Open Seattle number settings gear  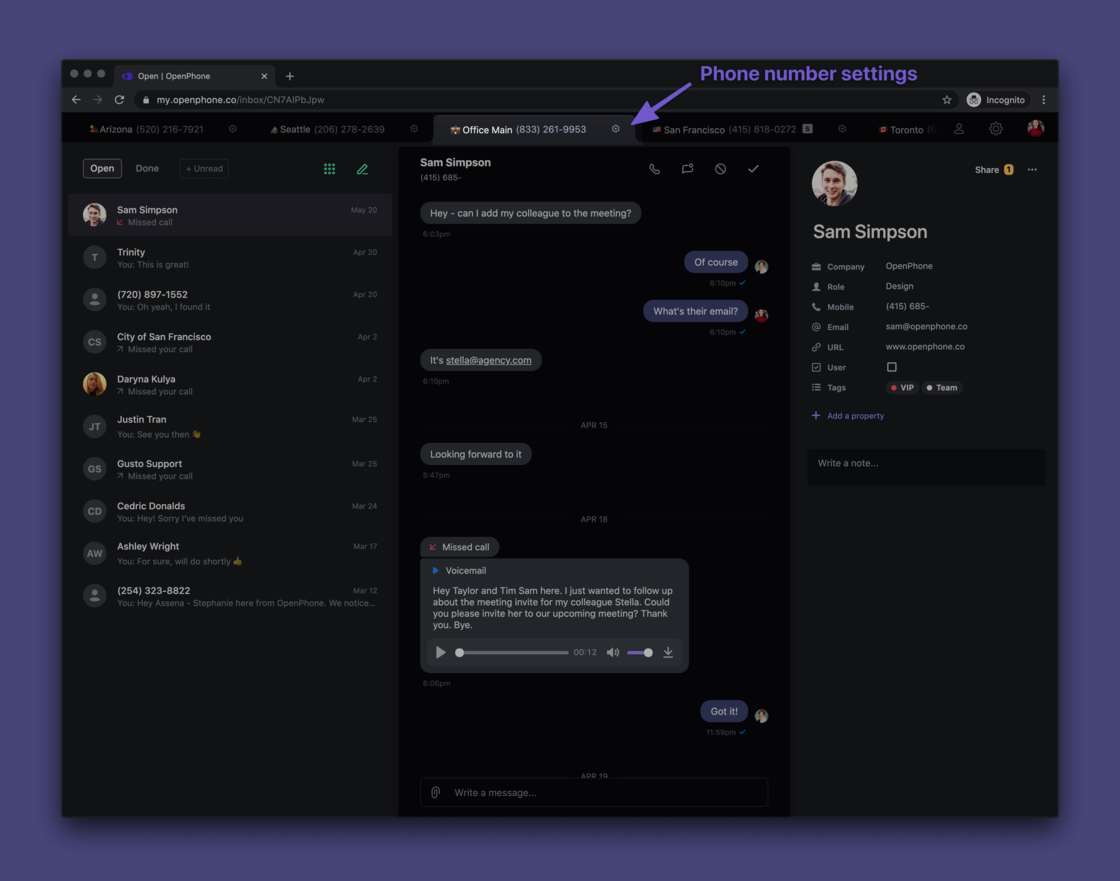[x=414, y=129]
